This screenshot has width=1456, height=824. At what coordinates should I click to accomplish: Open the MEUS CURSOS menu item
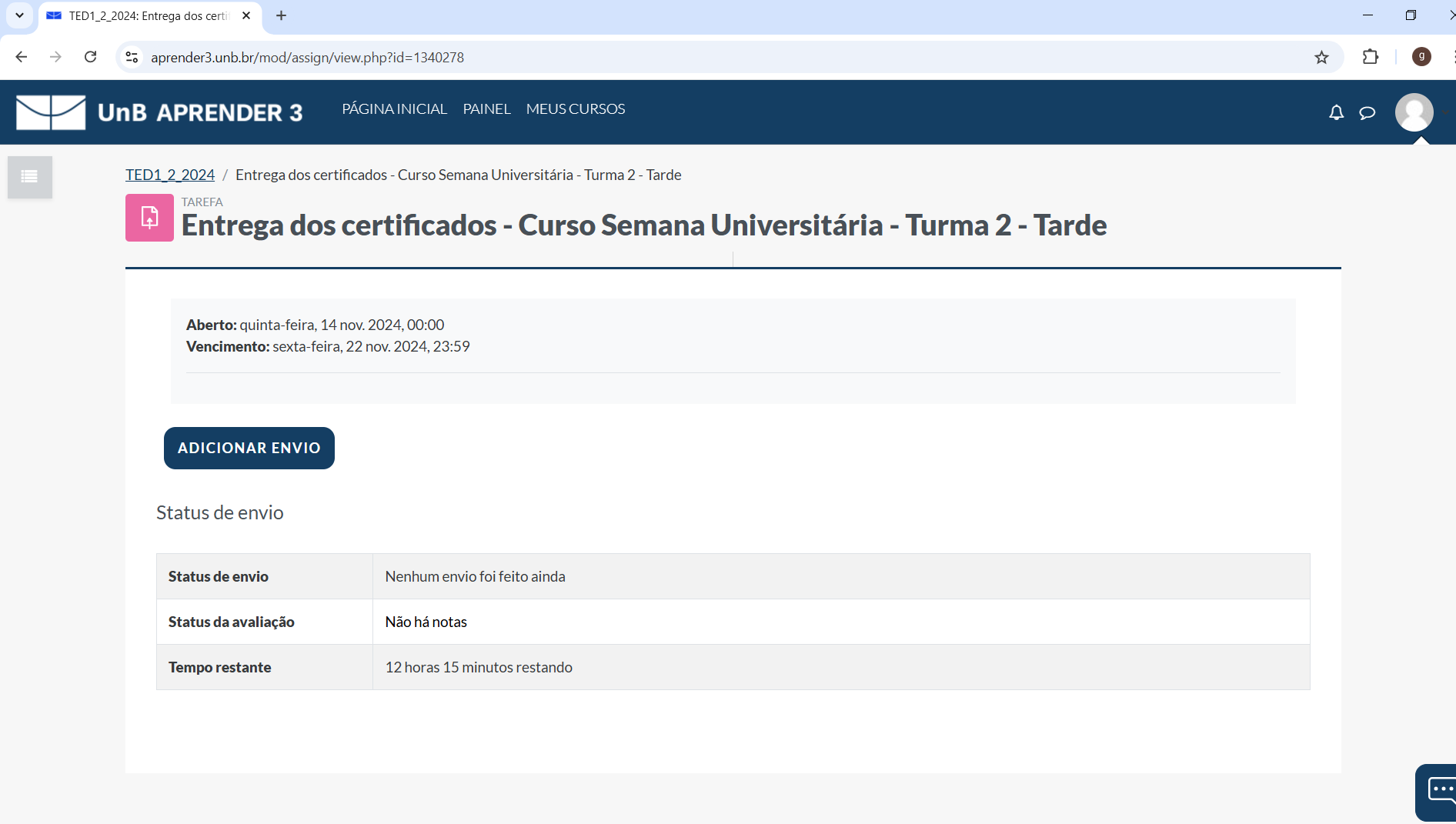pos(576,108)
